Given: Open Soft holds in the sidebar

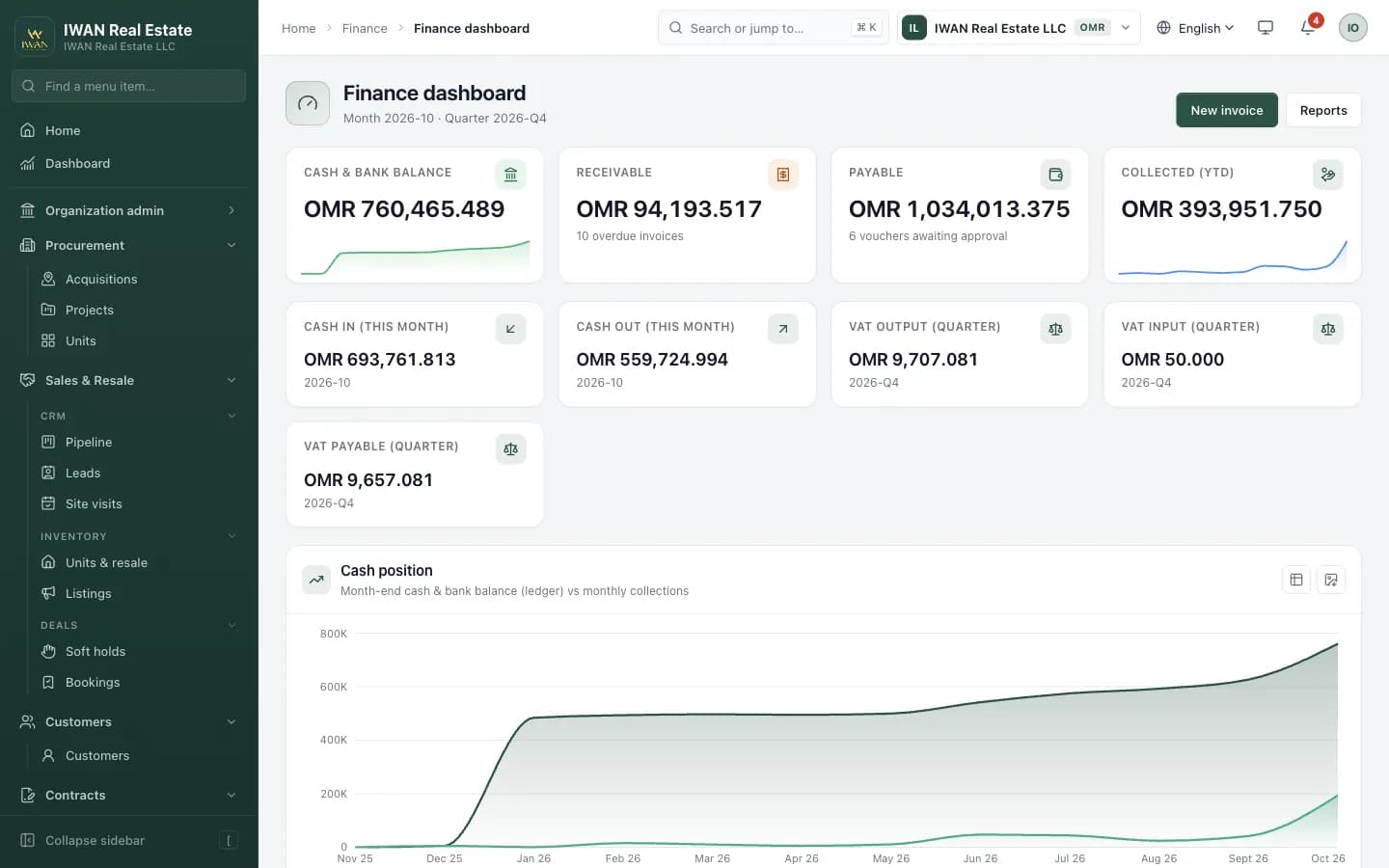Looking at the screenshot, I should (95, 651).
